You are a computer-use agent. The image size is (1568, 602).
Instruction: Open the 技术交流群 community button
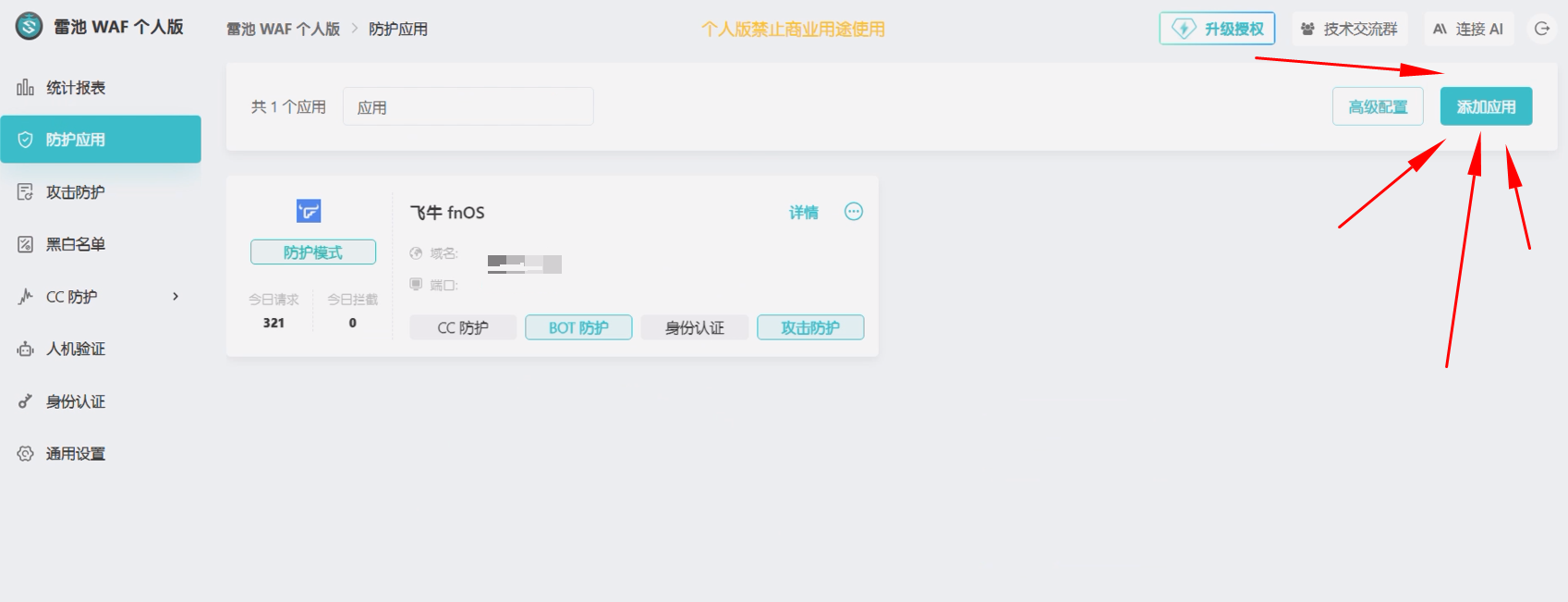click(x=1349, y=29)
